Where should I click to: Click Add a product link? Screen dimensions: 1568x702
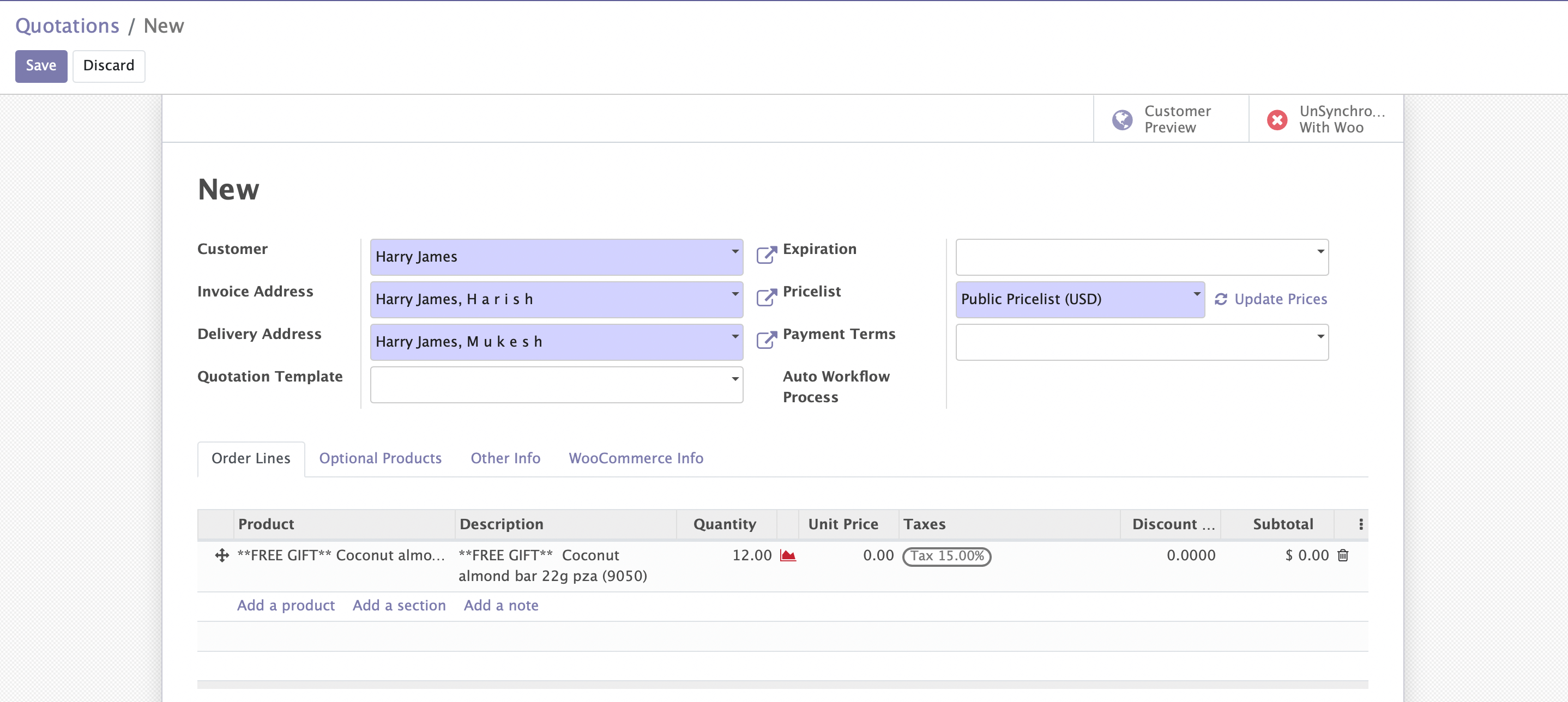tap(286, 606)
